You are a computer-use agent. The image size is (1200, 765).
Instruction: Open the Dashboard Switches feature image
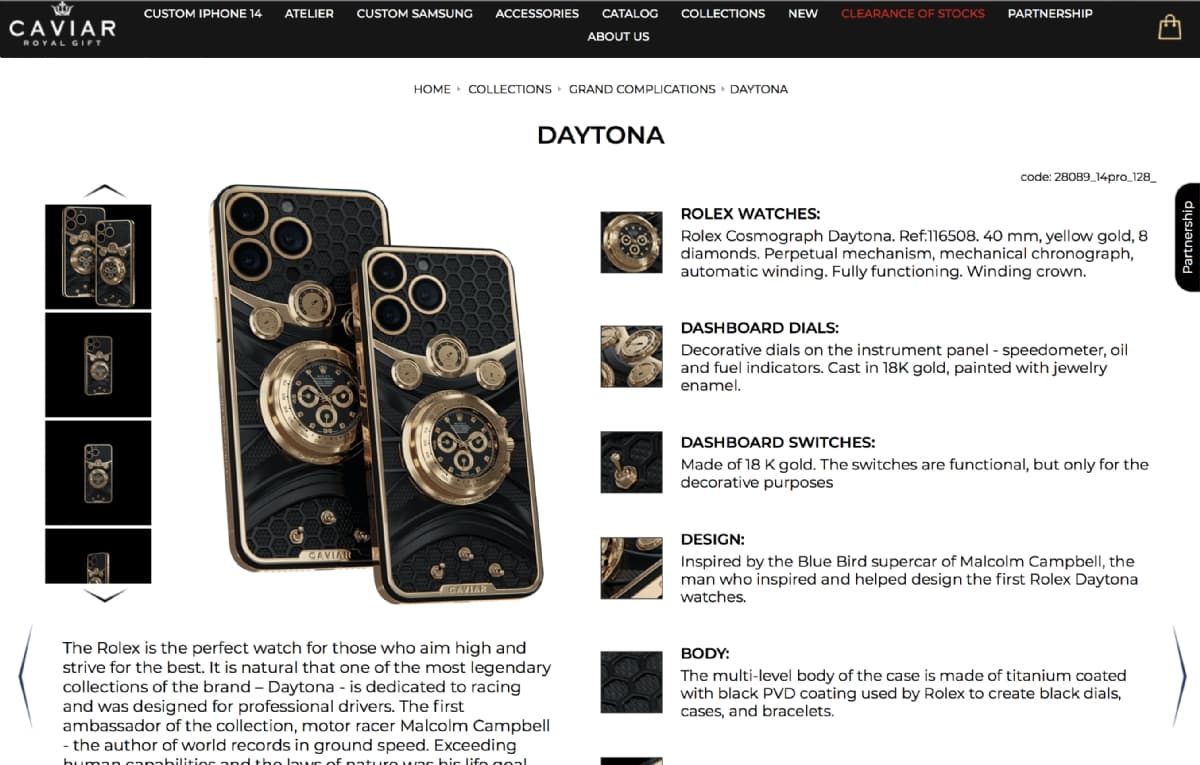pos(631,462)
